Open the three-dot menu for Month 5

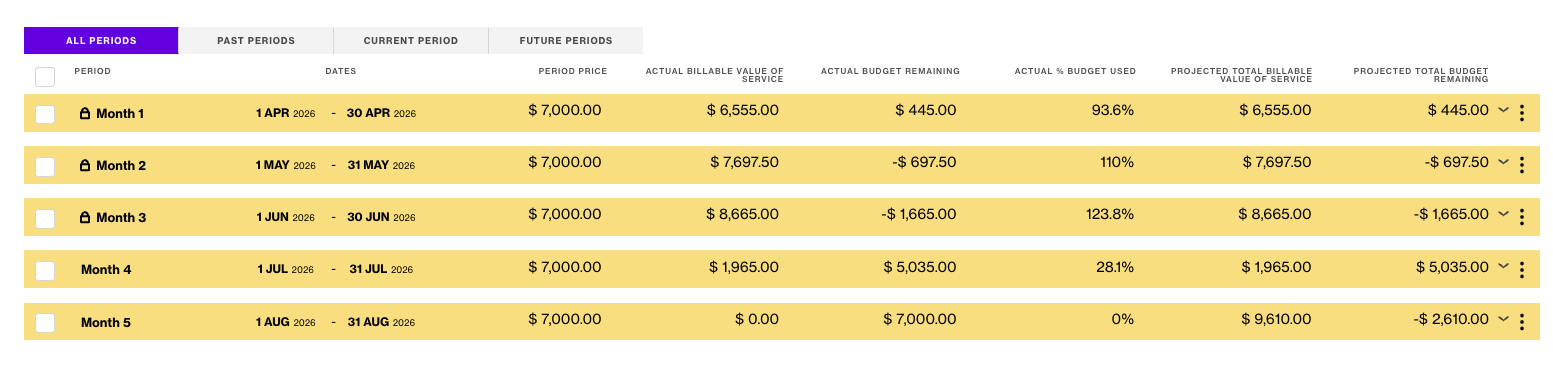[1521, 322]
